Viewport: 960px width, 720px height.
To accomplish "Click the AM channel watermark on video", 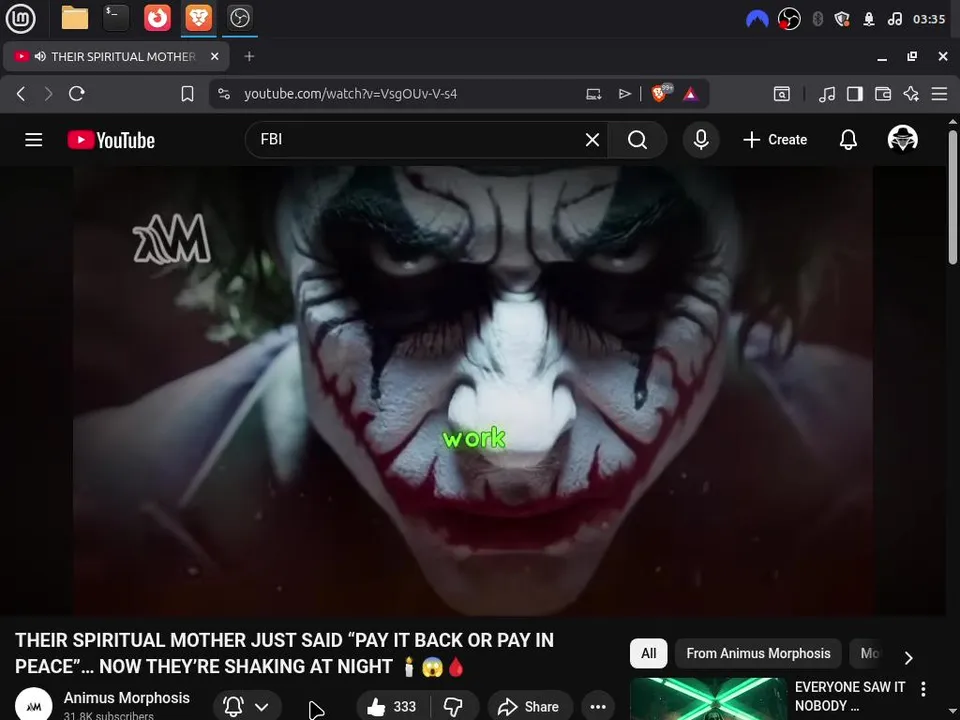I will tap(171, 239).
